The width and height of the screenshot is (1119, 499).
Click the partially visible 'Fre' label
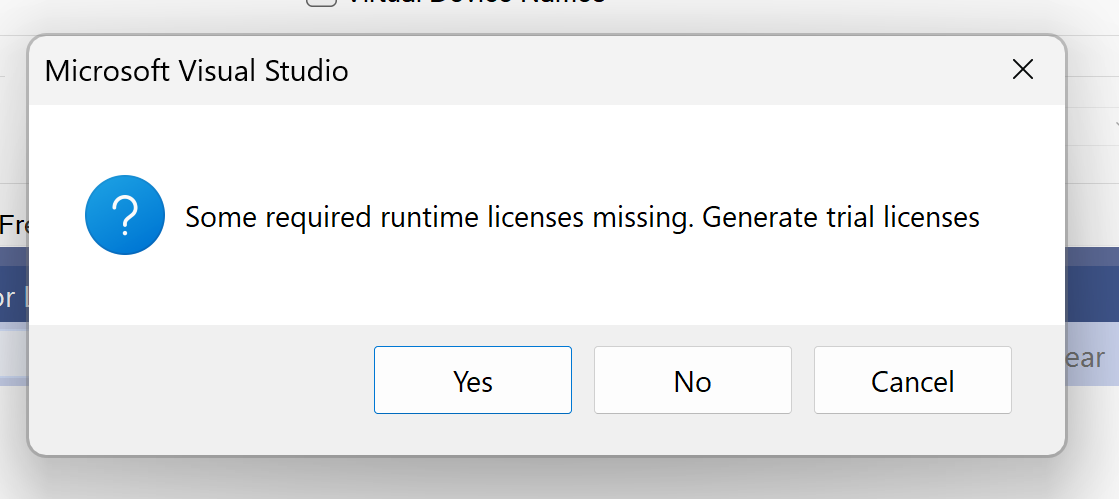(x=13, y=225)
